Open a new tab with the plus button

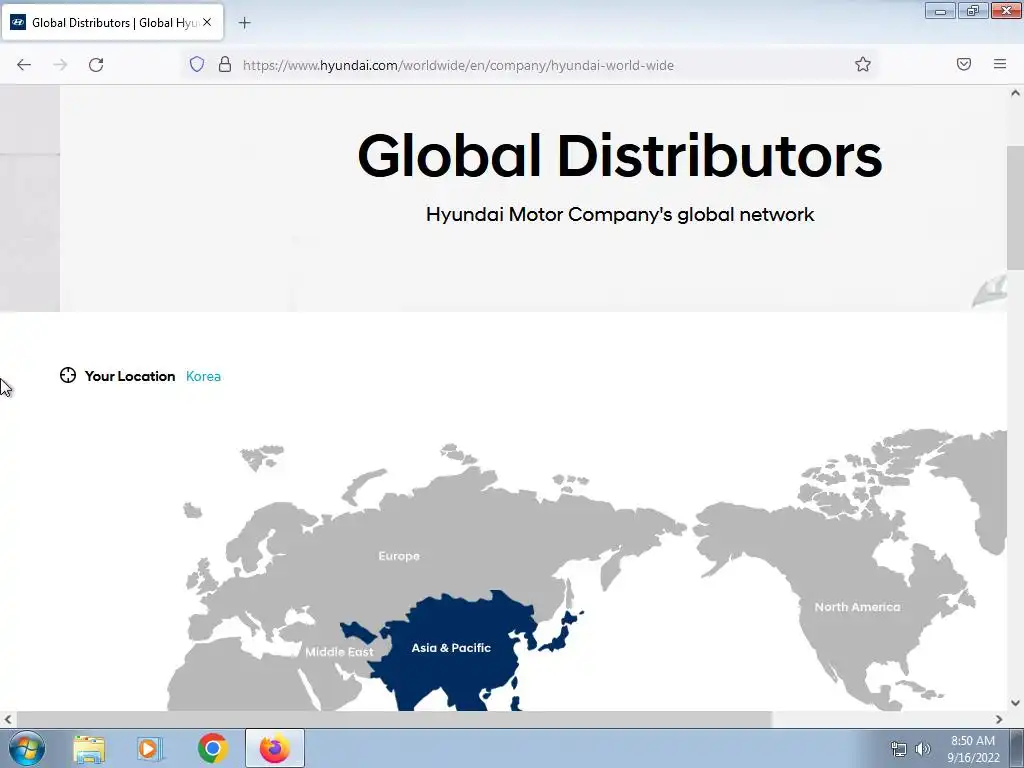(x=244, y=23)
